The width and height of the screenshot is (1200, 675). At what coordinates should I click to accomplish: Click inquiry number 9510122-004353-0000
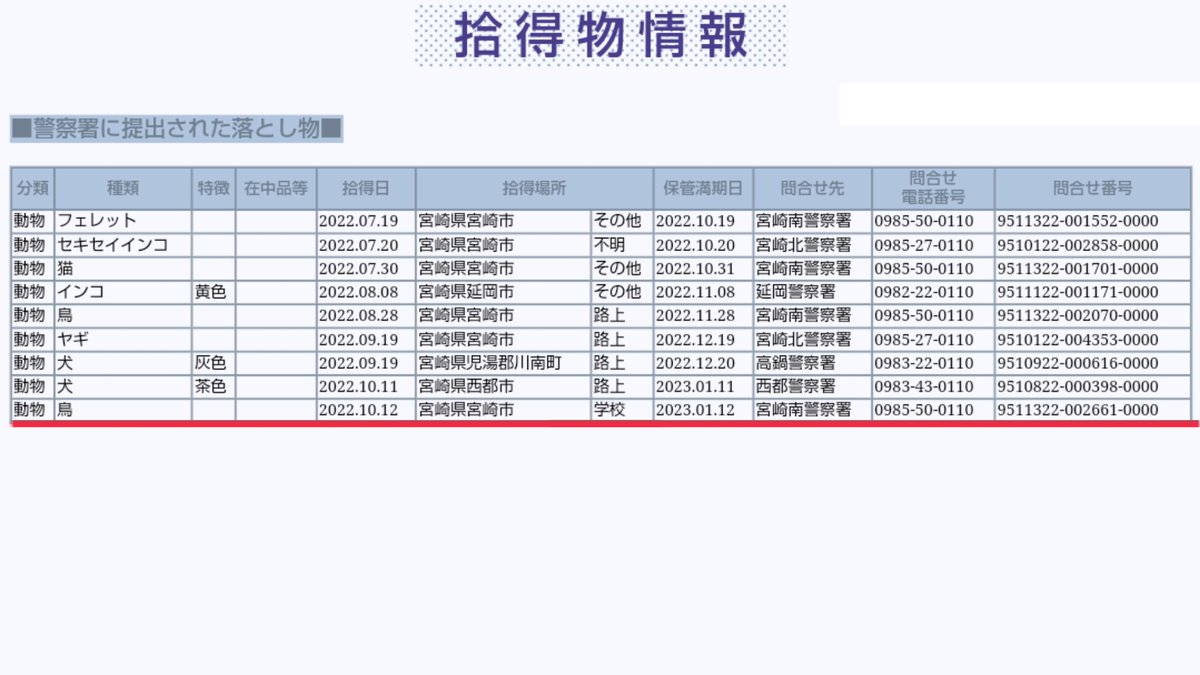[x=1093, y=339]
